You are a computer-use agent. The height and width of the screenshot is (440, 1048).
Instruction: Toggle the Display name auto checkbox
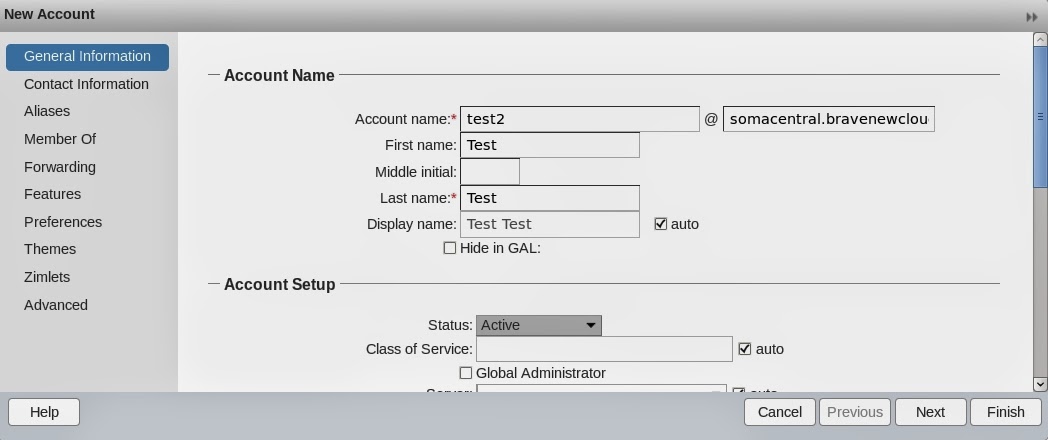click(x=660, y=224)
